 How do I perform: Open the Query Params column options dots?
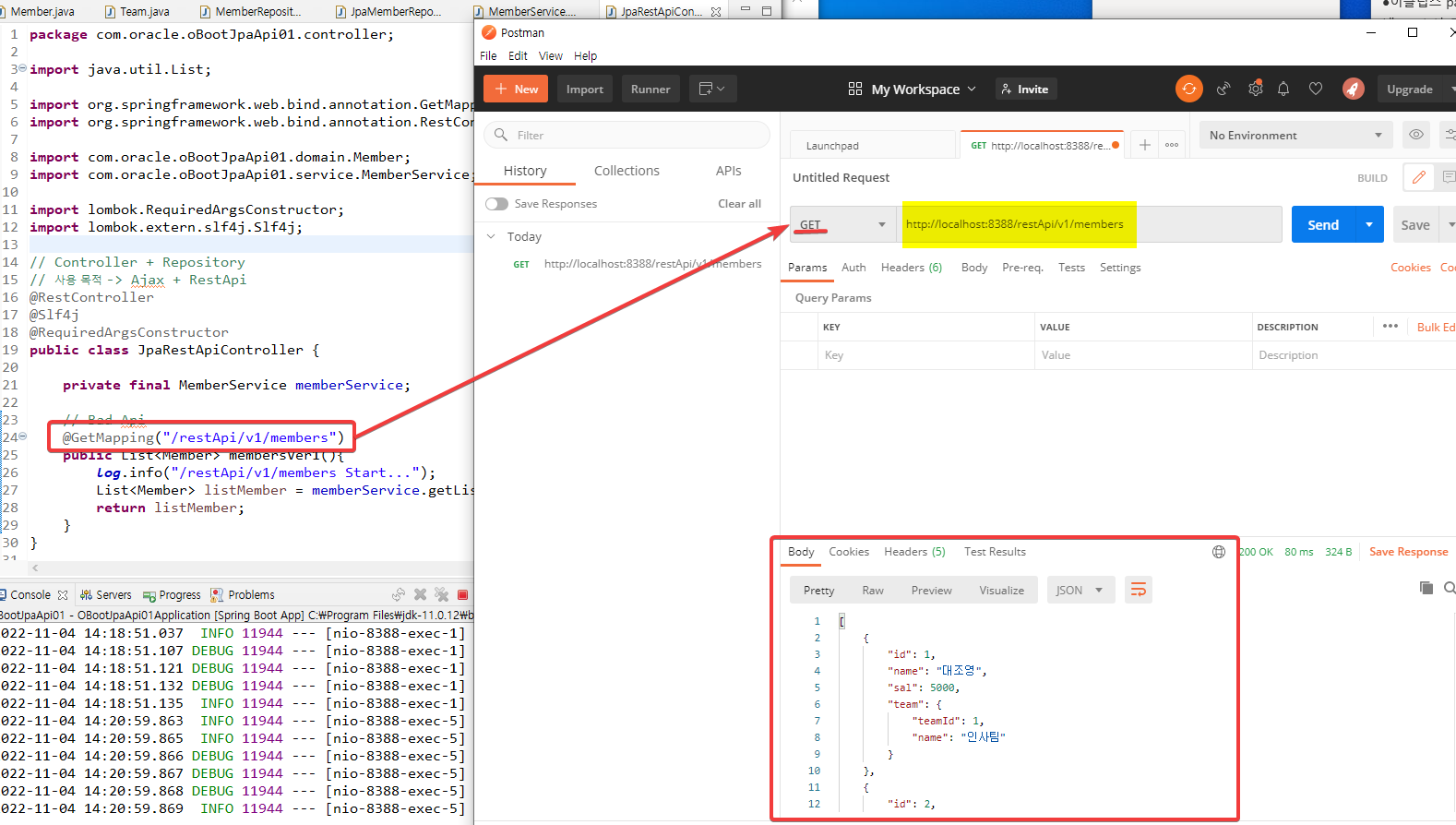[x=1390, y=326]
